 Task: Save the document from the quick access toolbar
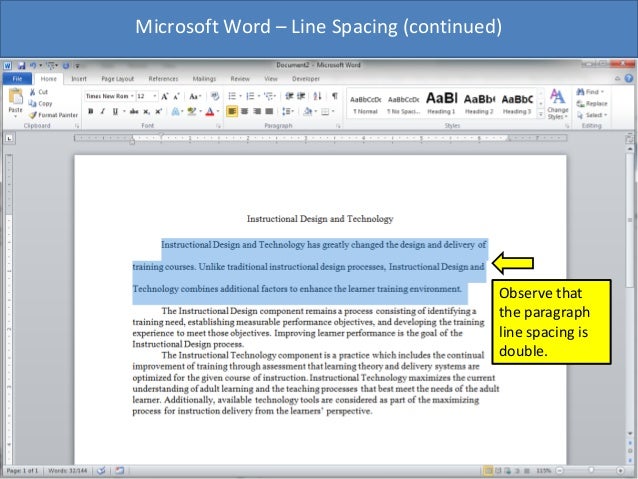[x=21, y=65]
